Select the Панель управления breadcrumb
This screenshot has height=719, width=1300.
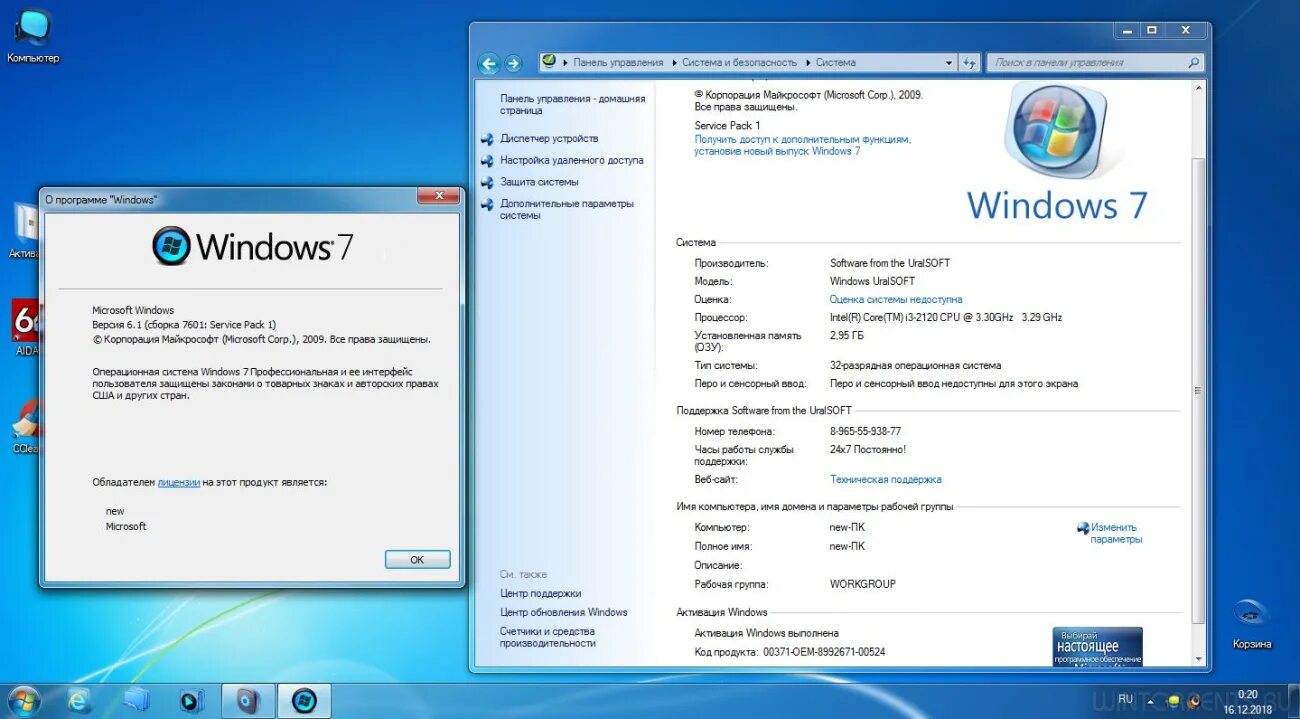click(x=618, y=62)
